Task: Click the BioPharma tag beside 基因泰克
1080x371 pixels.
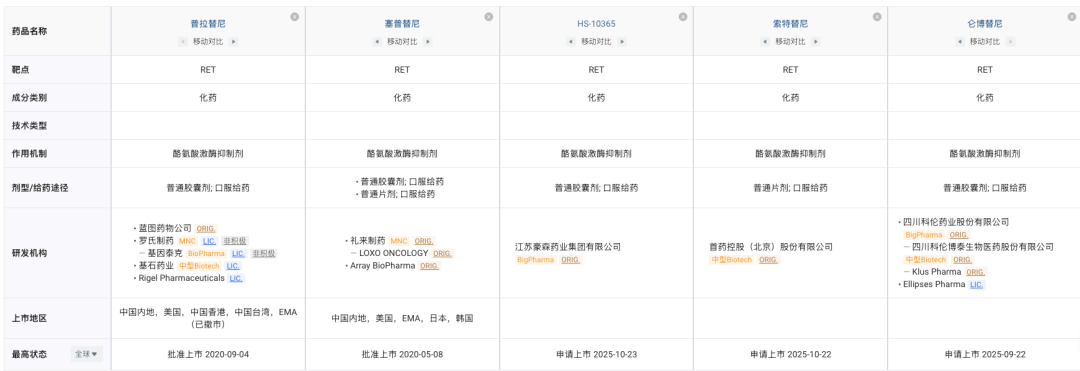Action: click(207, 253)
